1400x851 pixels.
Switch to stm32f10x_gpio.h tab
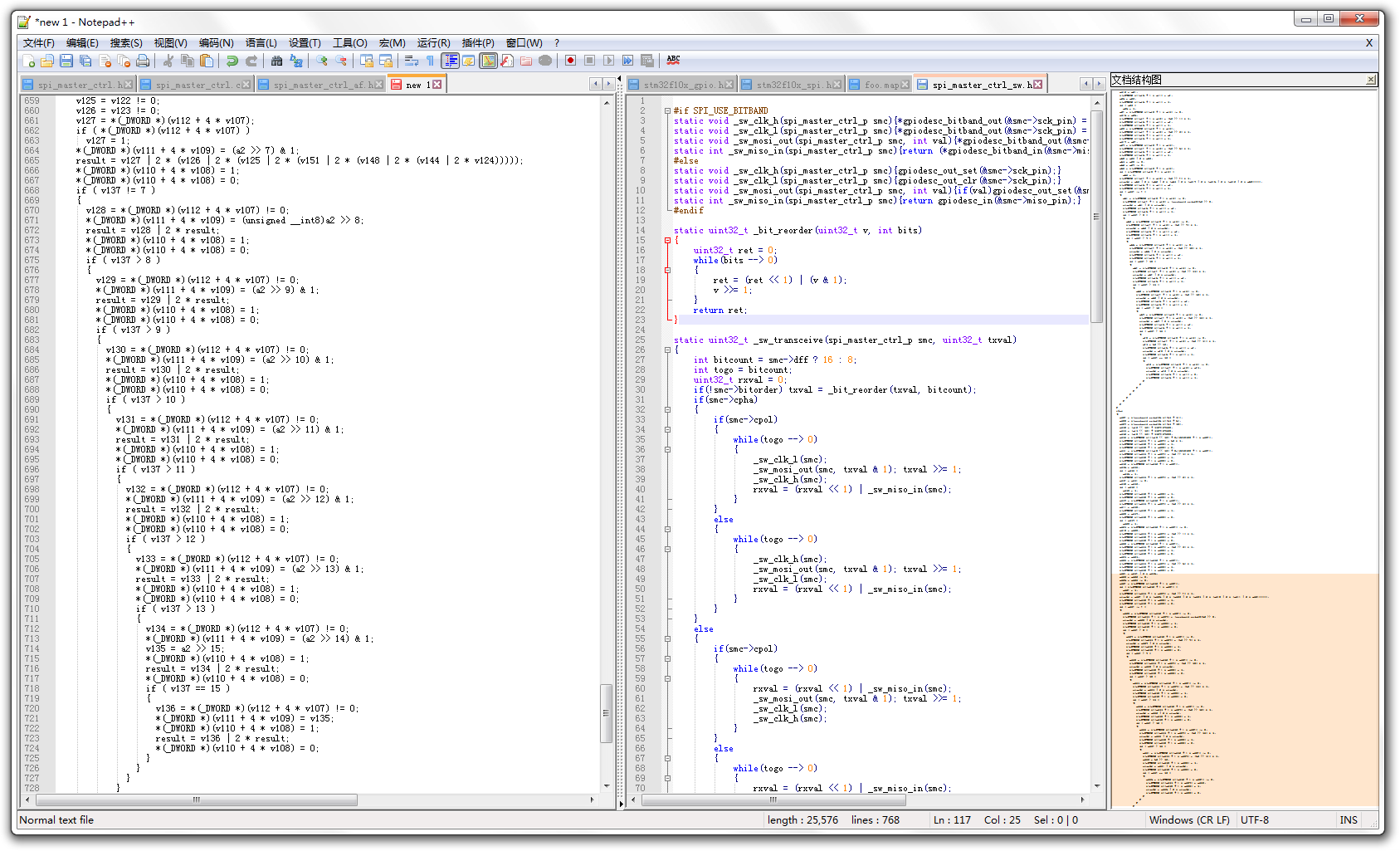(x=681, y=85)
